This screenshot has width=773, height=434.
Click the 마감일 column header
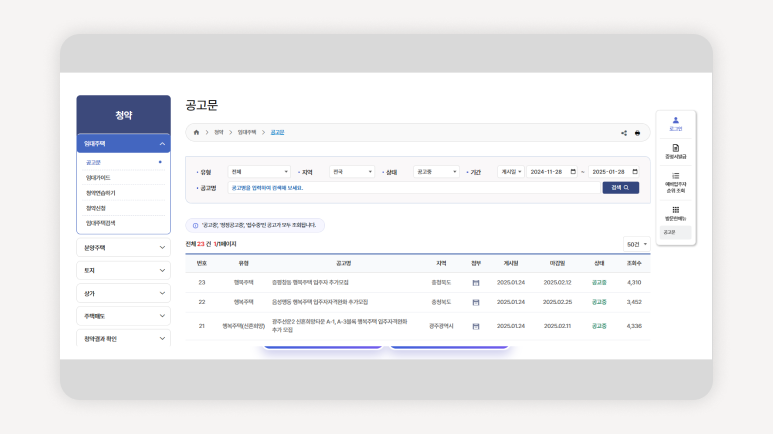(558, 263)
